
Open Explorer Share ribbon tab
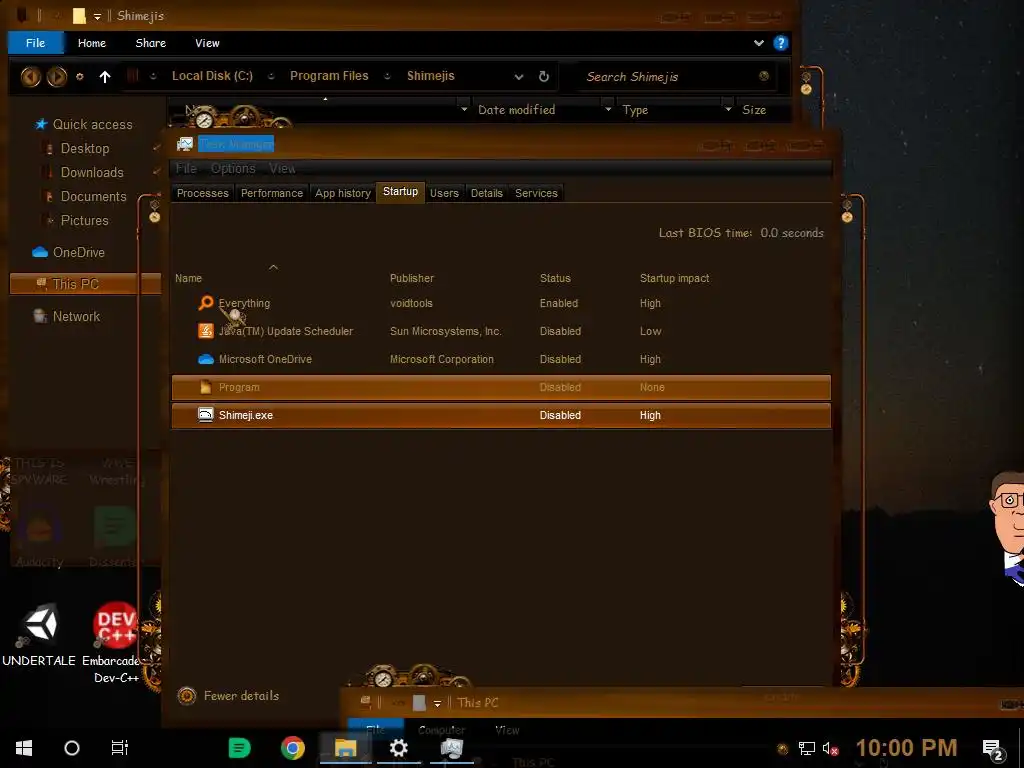151,43
